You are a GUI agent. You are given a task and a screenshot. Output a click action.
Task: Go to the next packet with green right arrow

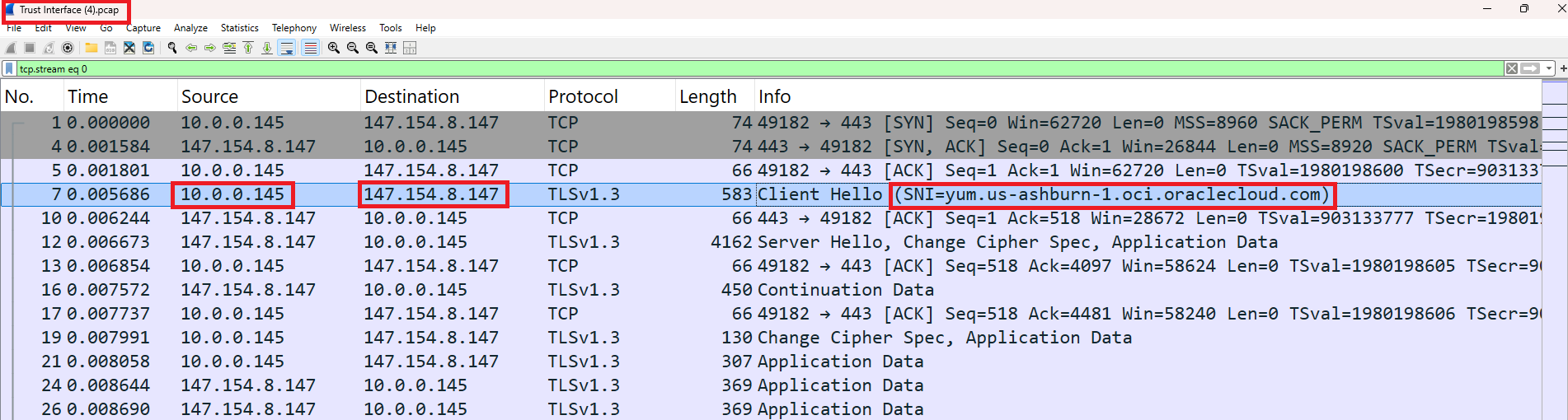(x=210, y=48)
